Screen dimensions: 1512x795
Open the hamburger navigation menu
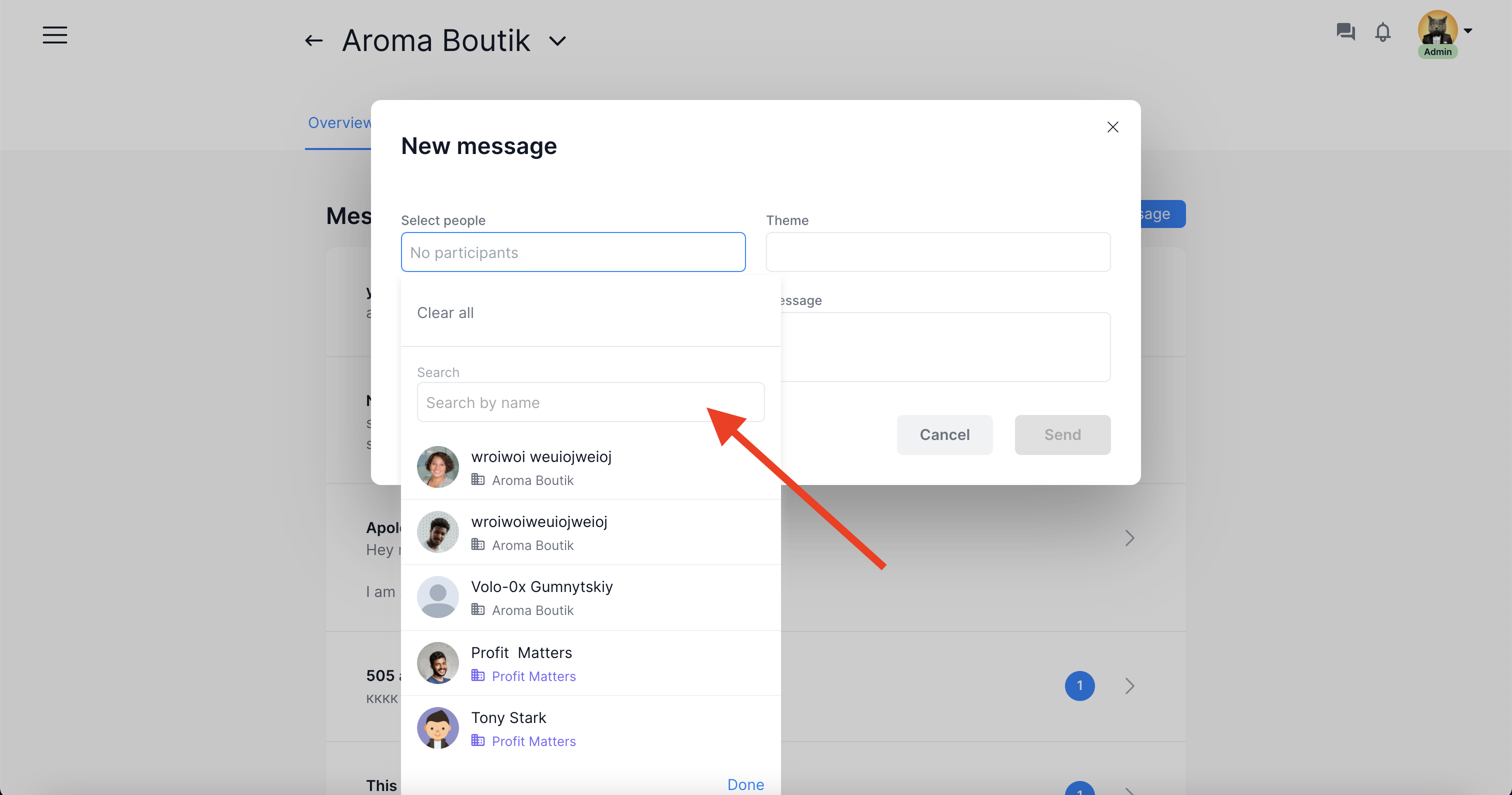click(54, 35)
